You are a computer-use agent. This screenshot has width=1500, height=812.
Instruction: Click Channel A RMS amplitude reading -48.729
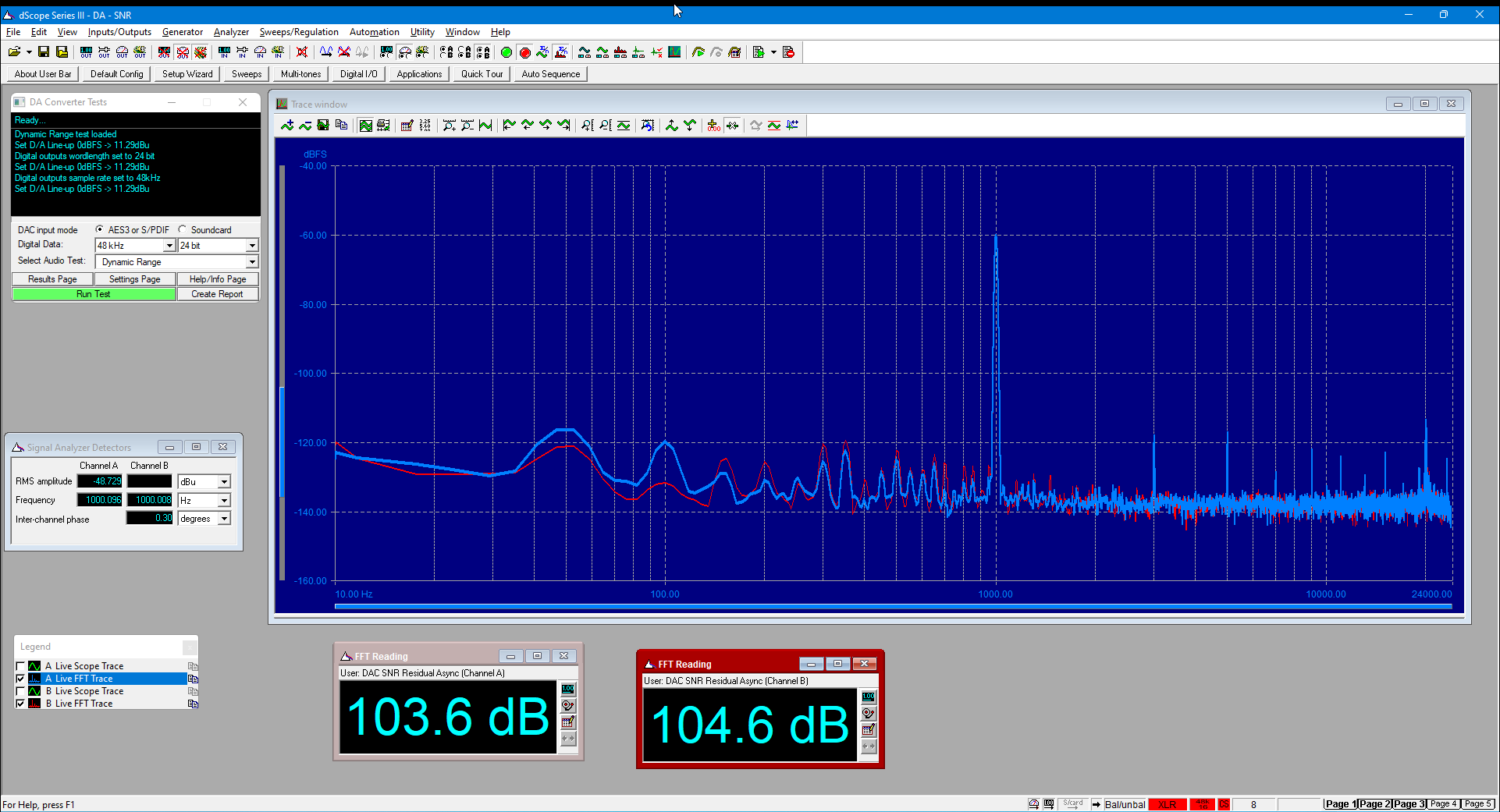point(99,482)
